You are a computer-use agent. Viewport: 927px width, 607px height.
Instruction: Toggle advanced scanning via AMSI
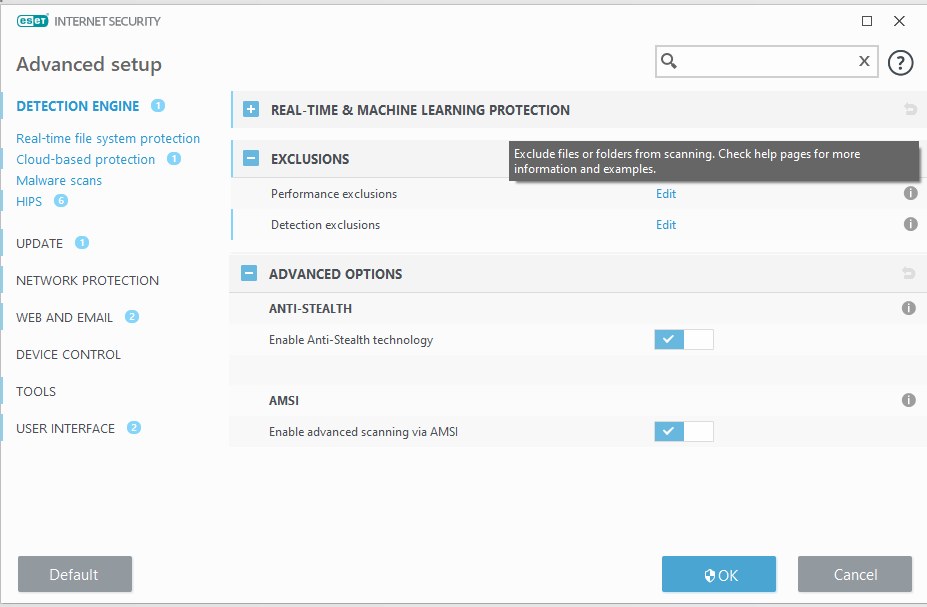pos(684,432)
